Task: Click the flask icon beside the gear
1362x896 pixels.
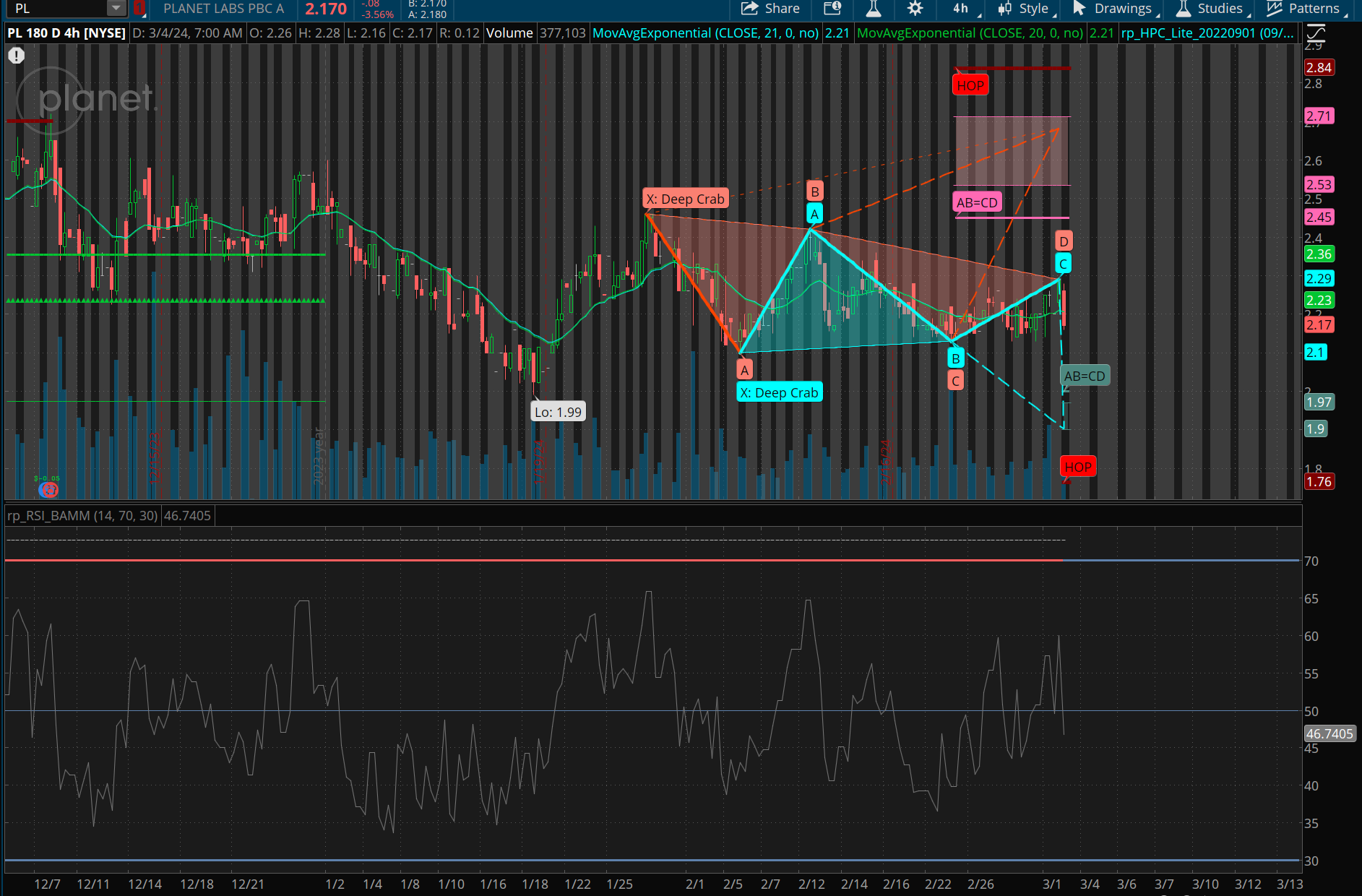Action: tap(874, 9)
